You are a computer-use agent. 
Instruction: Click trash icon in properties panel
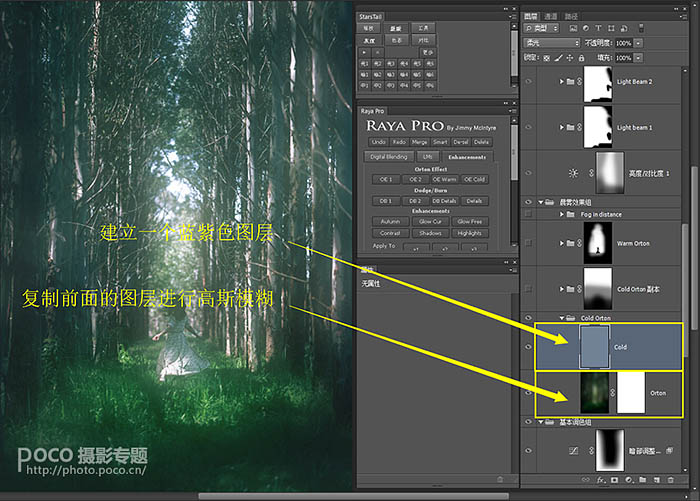click(500, 480)
